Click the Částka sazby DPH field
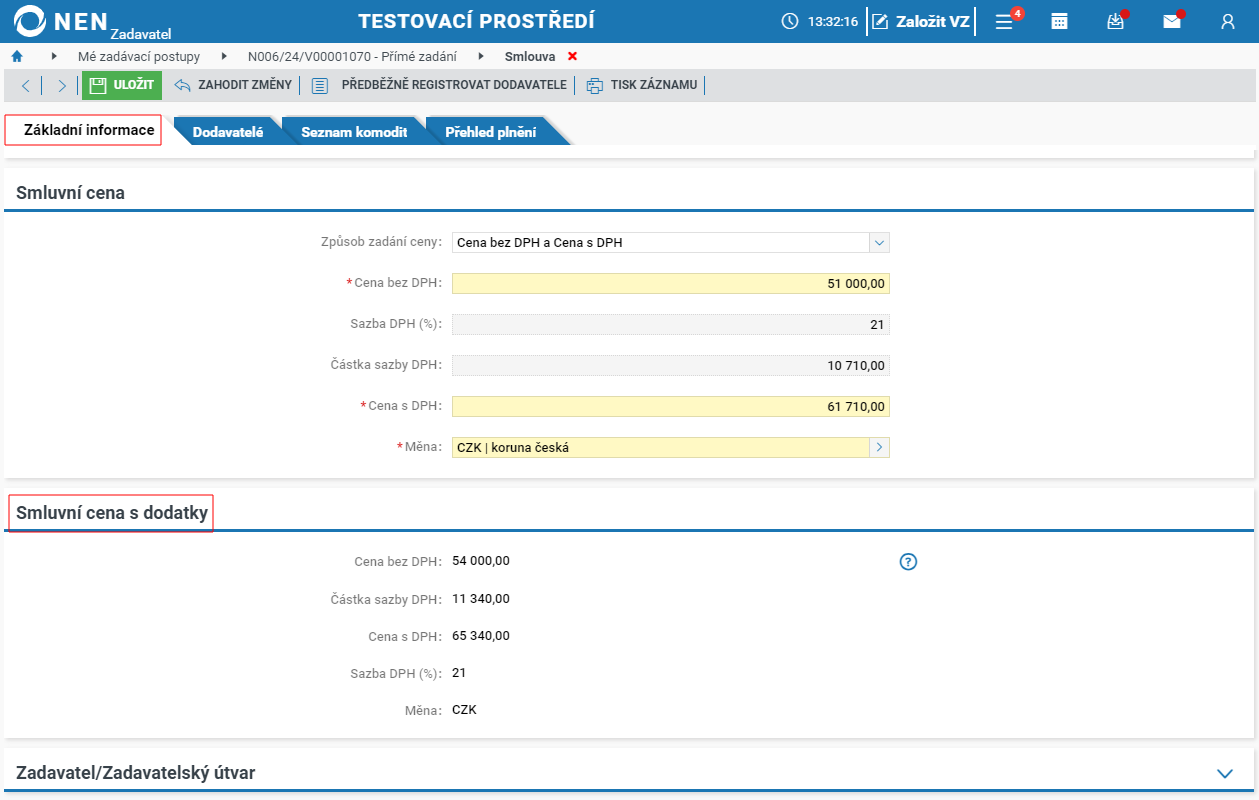Viewport: 1259px width, 800px height. click(x=670, y=365)
